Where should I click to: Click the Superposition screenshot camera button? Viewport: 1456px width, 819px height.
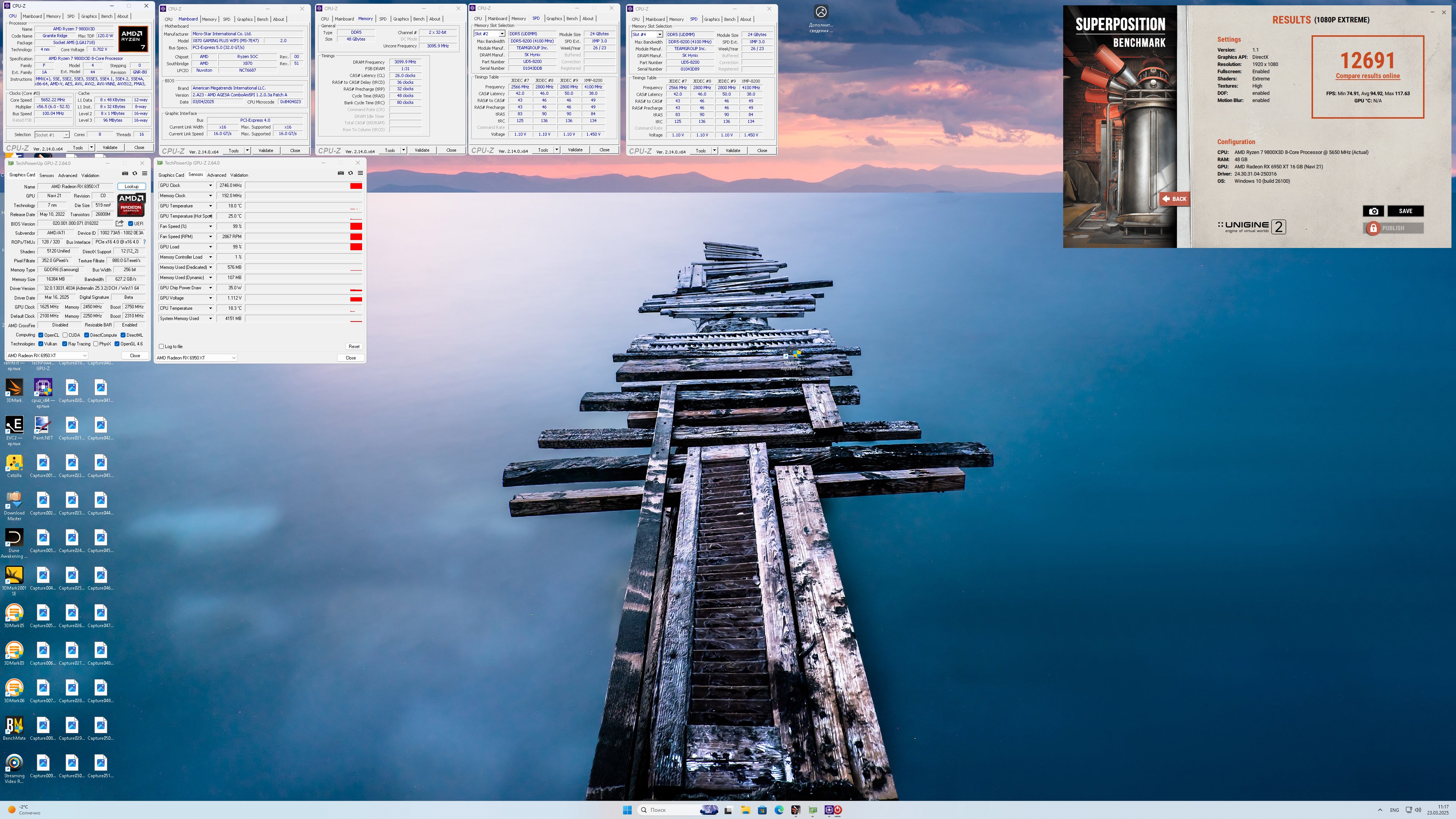pyautogui.click(x=1373, y=211)
